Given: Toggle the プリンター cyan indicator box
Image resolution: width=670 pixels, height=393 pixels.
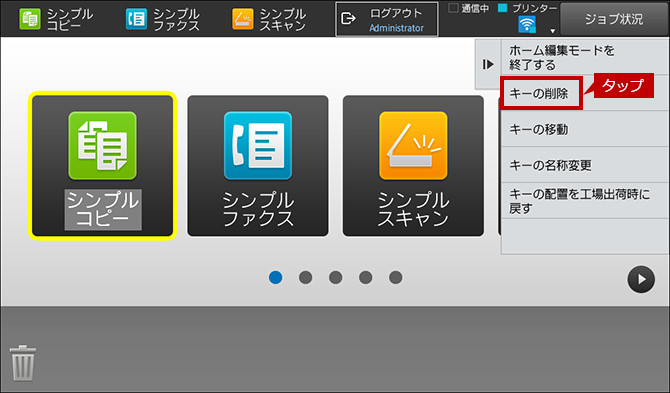Looking at the screenshot, I should pyautogui.click(x=502, y=8).
